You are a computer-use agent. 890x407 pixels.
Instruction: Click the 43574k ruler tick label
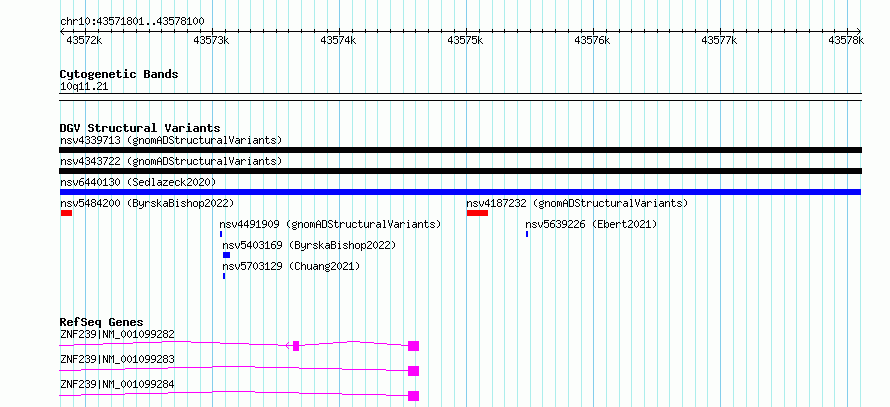pos(338,40)
